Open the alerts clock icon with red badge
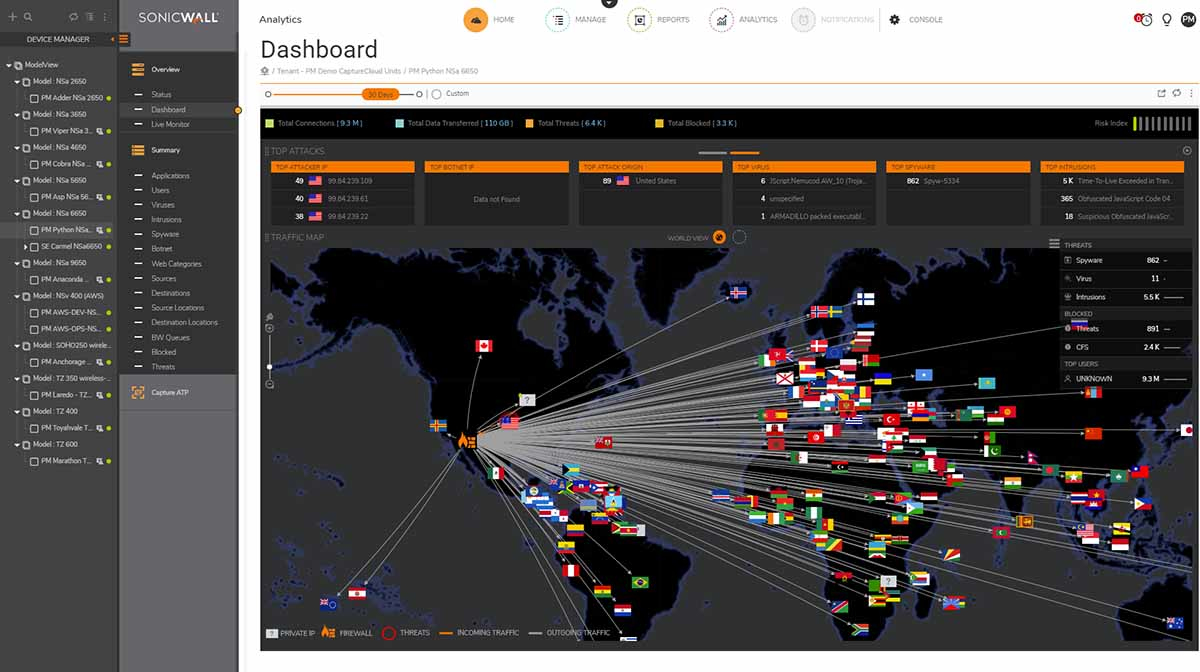 coord(1145,20)
